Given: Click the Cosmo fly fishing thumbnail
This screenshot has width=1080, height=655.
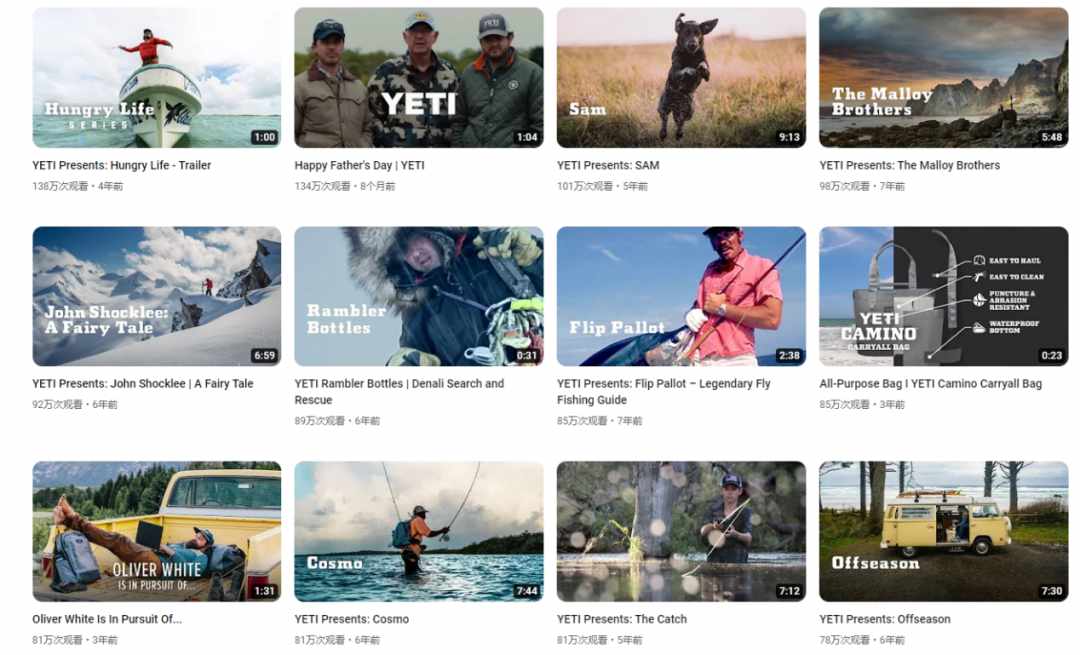Looking at the screenshot, I should click(x=419, y=531).
